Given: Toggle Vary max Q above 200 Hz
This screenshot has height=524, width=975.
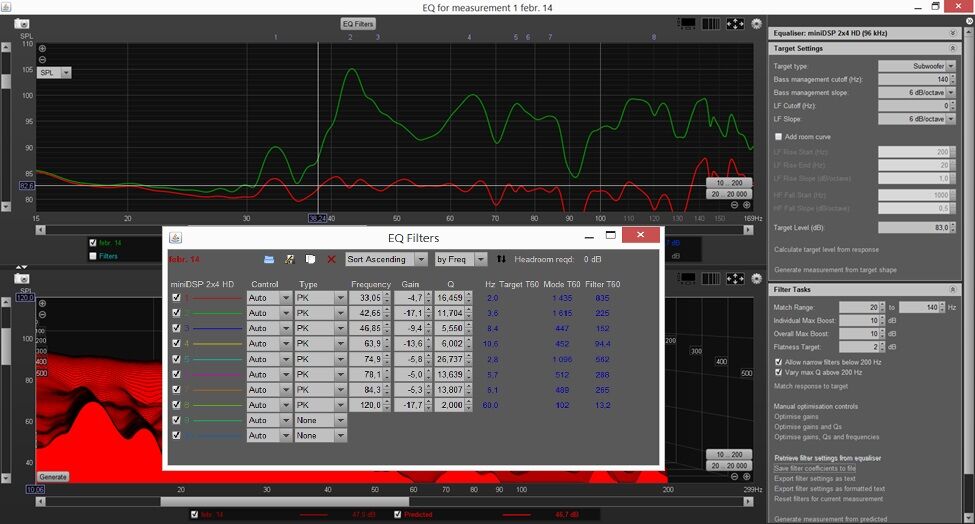Looking at the screenshot, I should coord(778,372).
